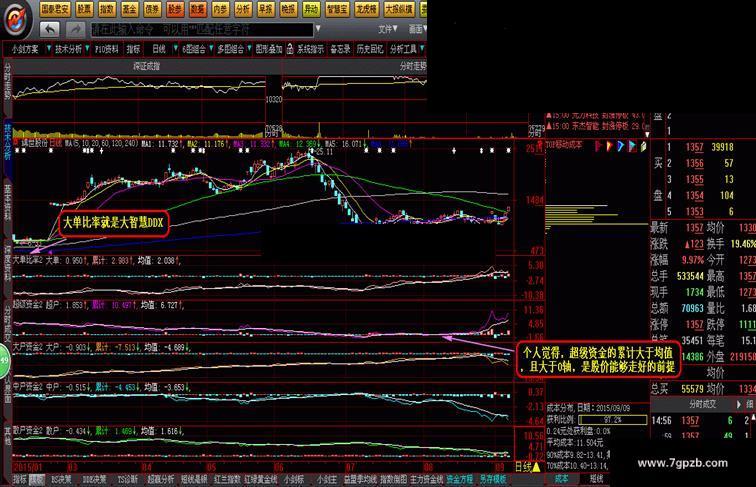Switch to the 红绿黄金线 bottom tab
The image size is (756, 487).
click(x=261, y=479)
